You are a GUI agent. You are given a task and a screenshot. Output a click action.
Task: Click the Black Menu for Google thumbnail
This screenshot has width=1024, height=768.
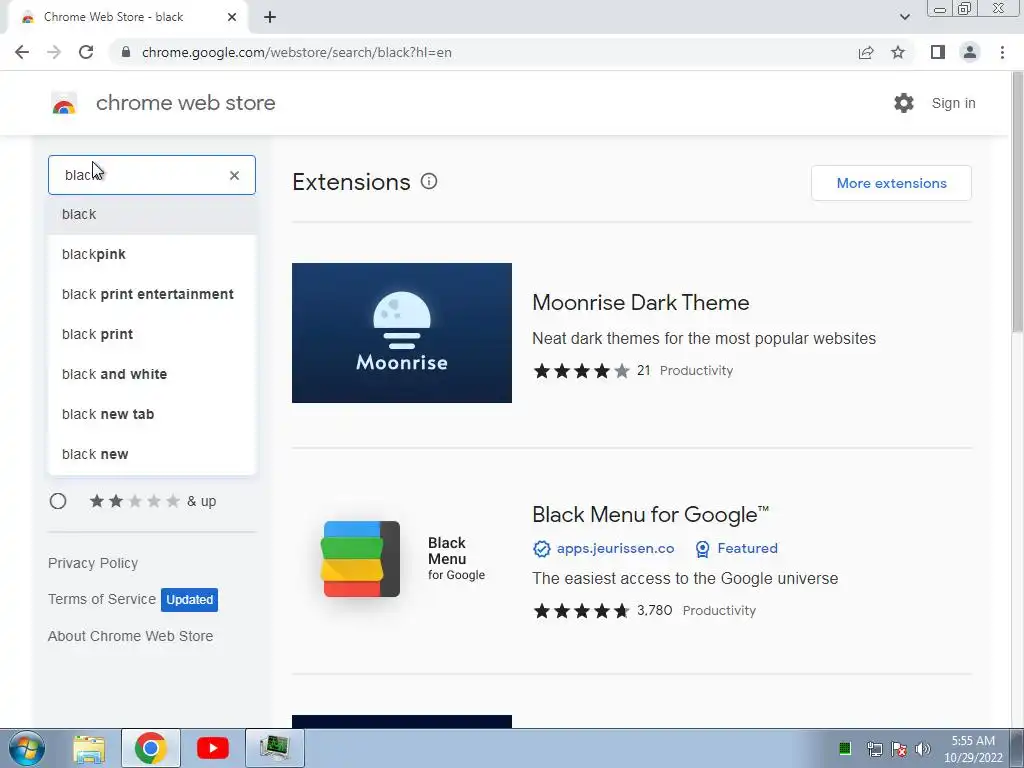pyautogui.click(x=402, y=559)
